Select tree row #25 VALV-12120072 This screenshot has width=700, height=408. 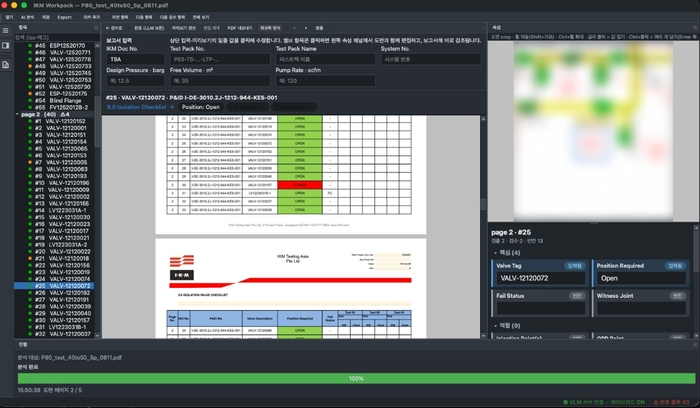54,286
